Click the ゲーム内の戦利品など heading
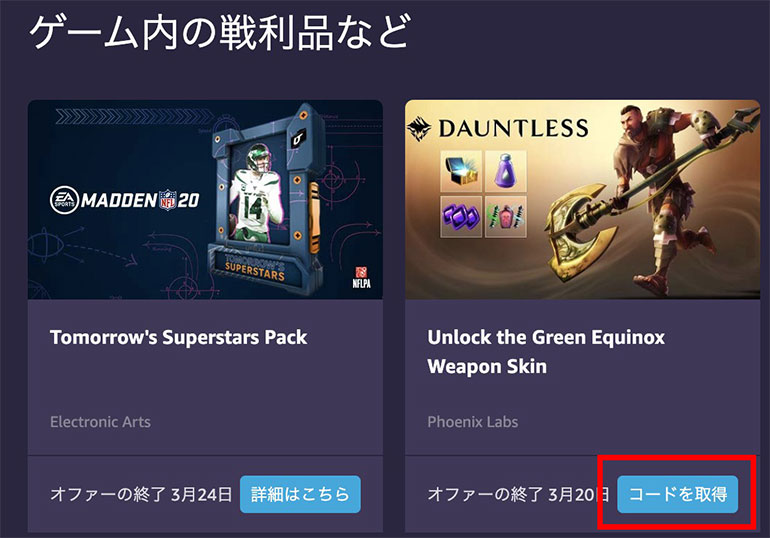This screenshot has width=770, height=538. tap(220, 33)
